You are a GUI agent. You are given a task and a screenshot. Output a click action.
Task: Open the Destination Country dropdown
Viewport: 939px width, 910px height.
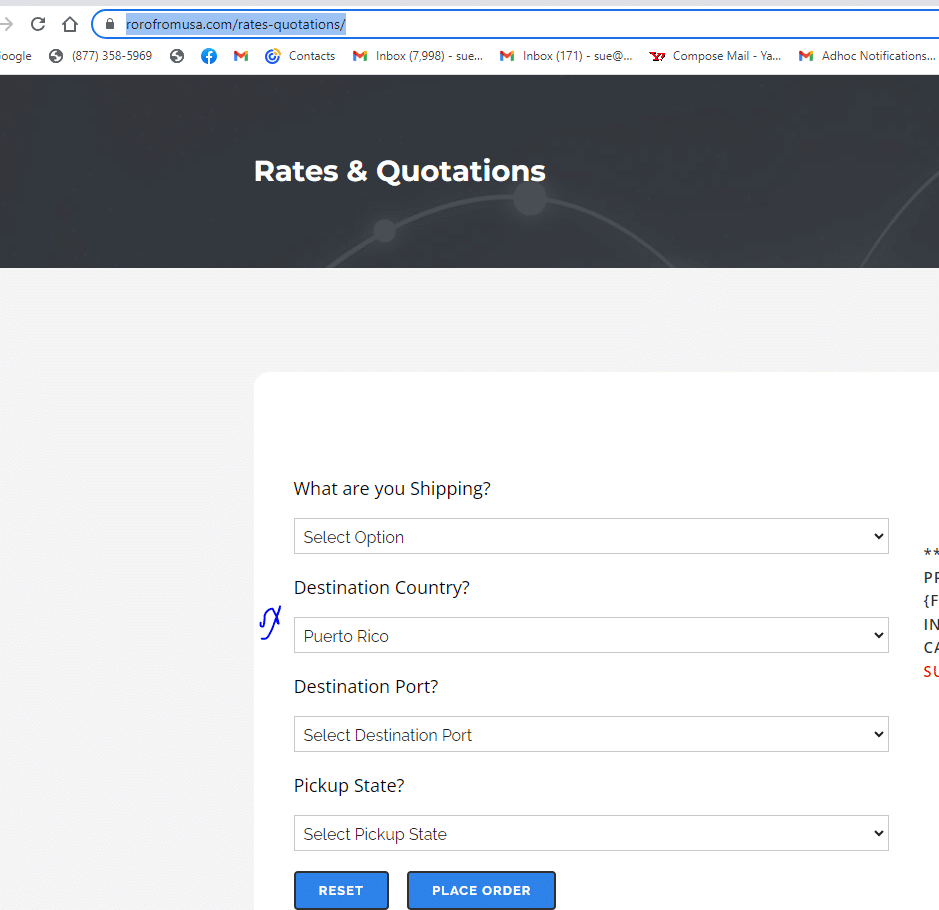click(590, 635)
